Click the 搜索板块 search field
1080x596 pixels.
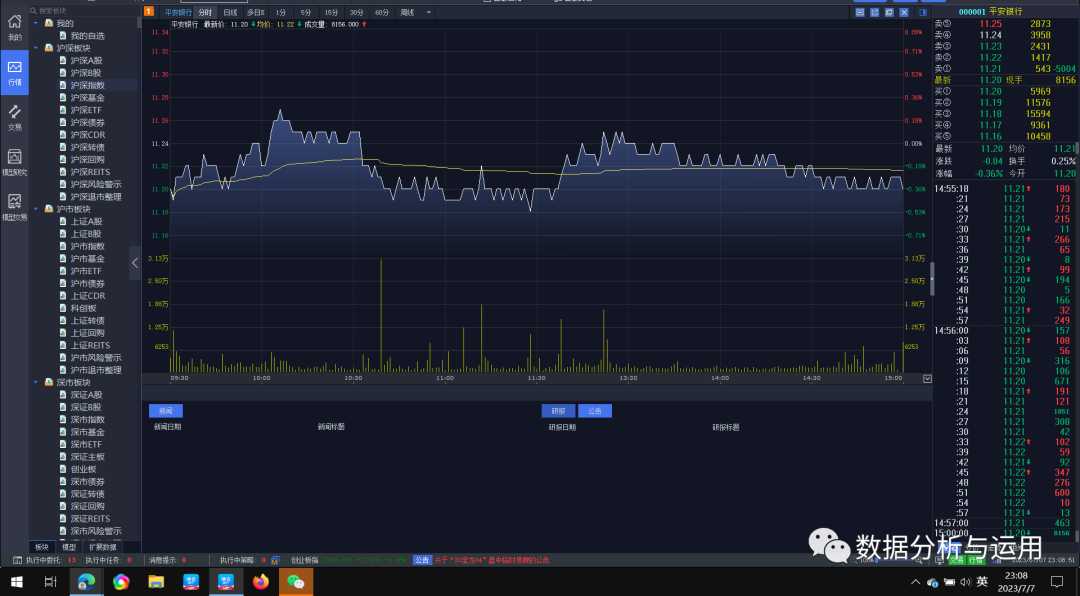pyautogui.click(x=86, y=10)
